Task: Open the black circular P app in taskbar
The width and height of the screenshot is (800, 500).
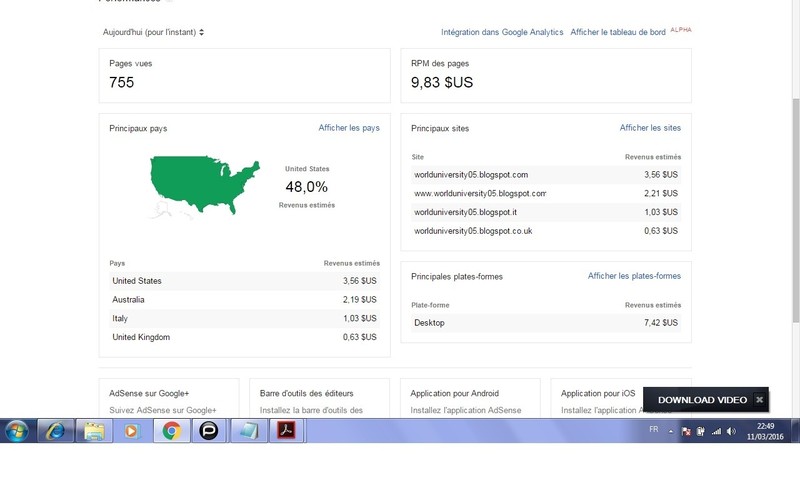Action: click(209, 431)
